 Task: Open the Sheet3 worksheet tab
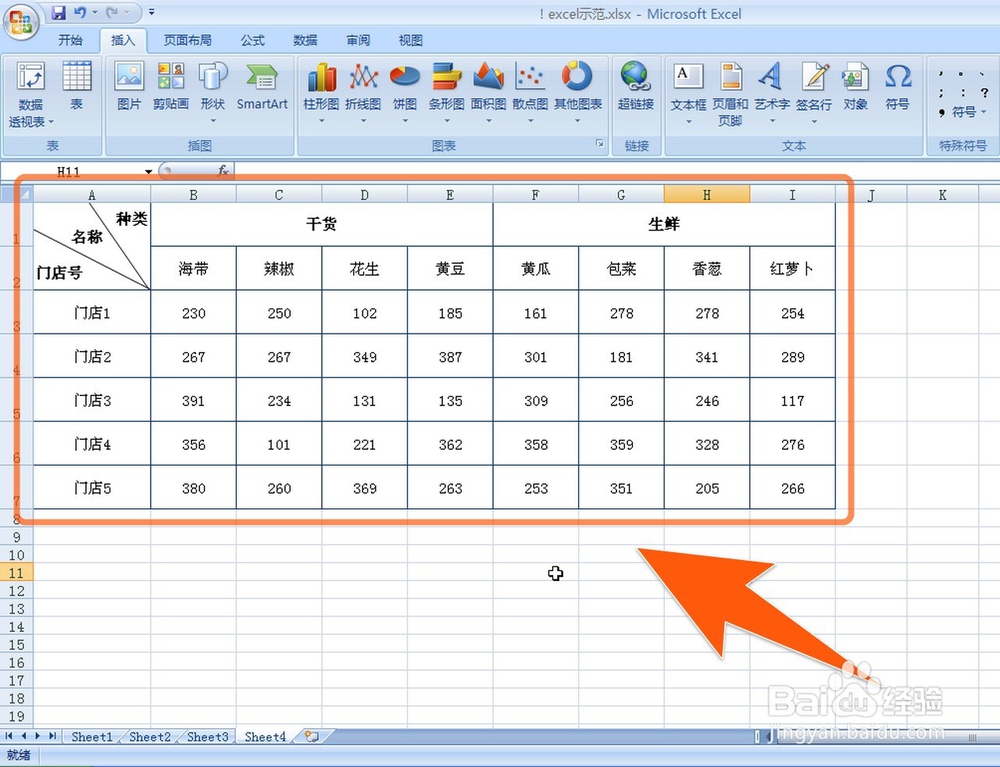pyautogui.click(x=207, y=737)
